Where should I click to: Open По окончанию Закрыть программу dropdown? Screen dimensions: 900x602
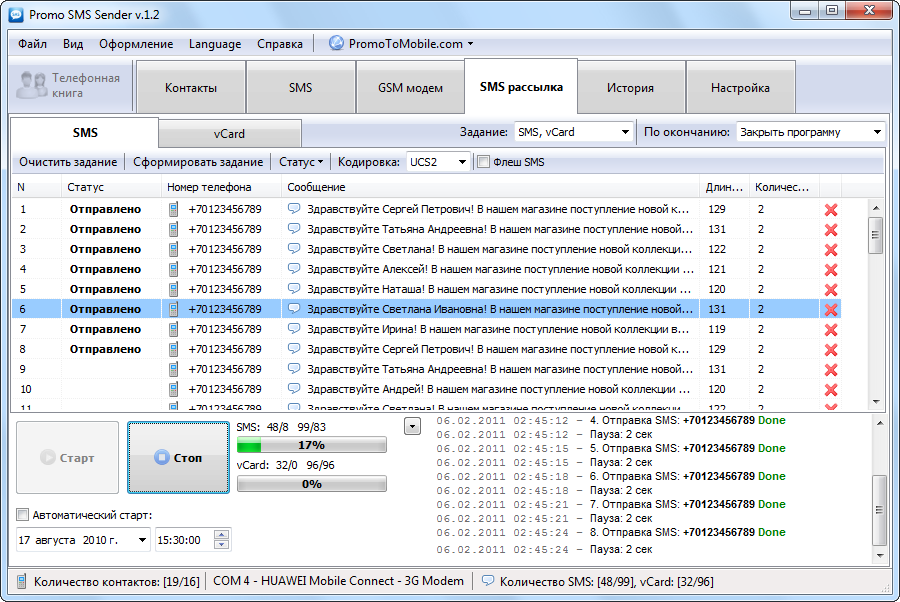(877, 132)
